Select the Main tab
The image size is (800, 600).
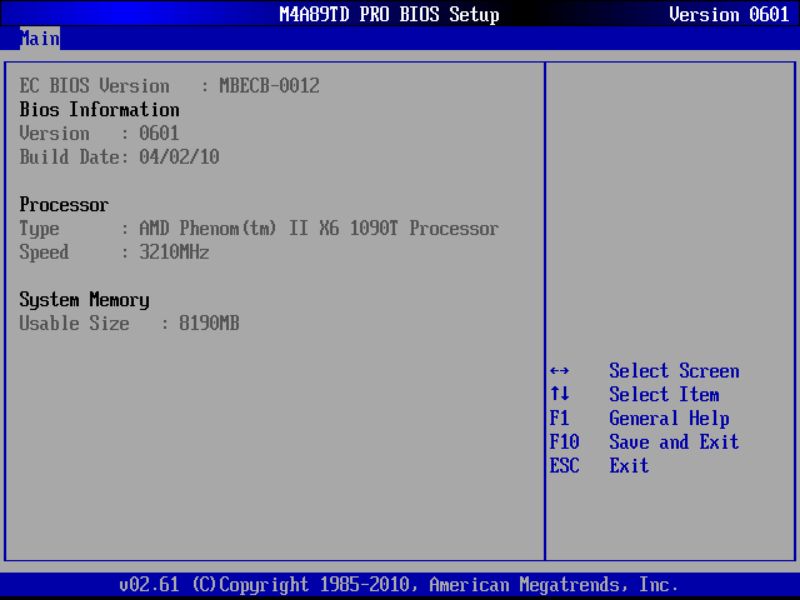click(39, 39)
